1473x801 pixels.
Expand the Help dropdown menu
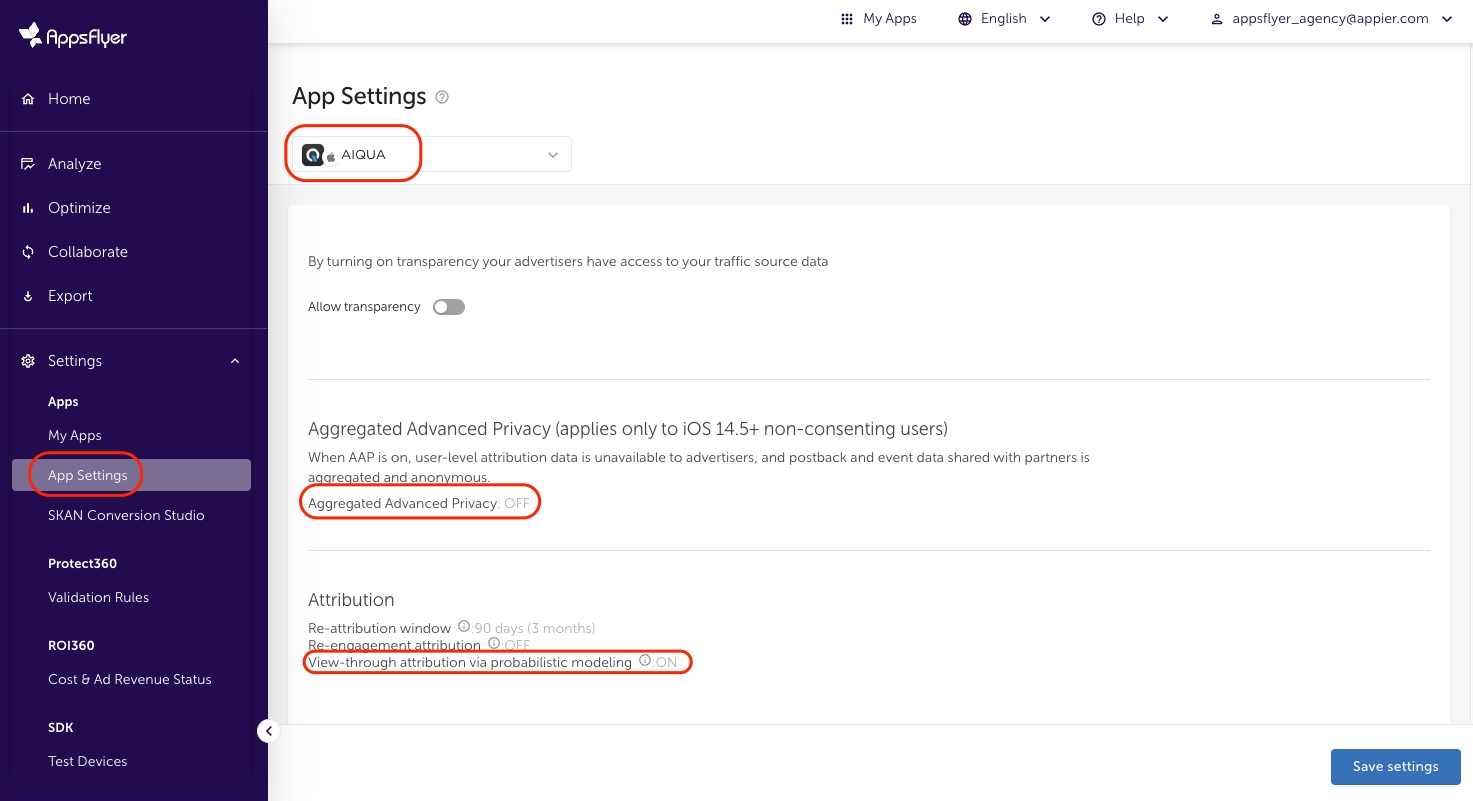coord(1130,19)
